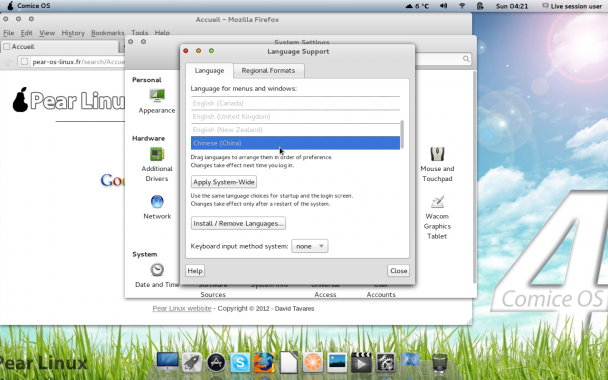Switch to the Regional Formats tab
Image resolution: width=608 pixels, height=380 pixels.
point(268,71)
